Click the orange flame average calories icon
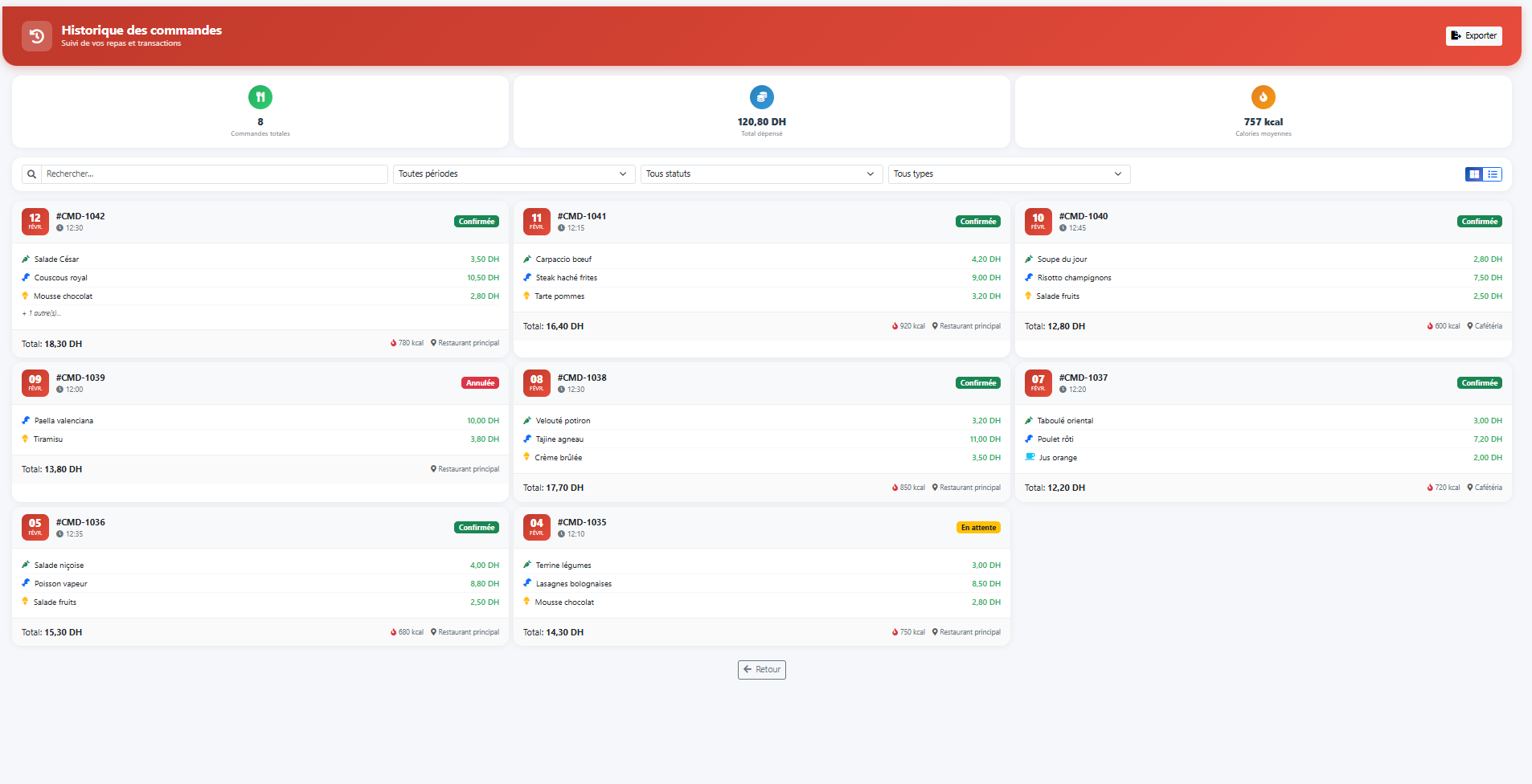The image size is (1532, 784). 1263,97
